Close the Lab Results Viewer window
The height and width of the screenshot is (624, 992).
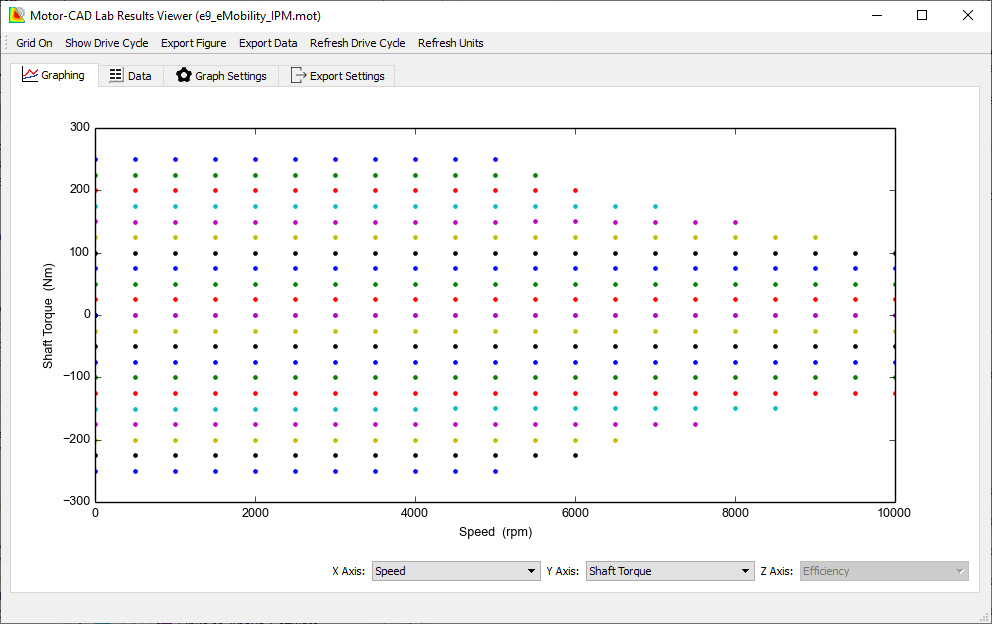click(968, 15)
